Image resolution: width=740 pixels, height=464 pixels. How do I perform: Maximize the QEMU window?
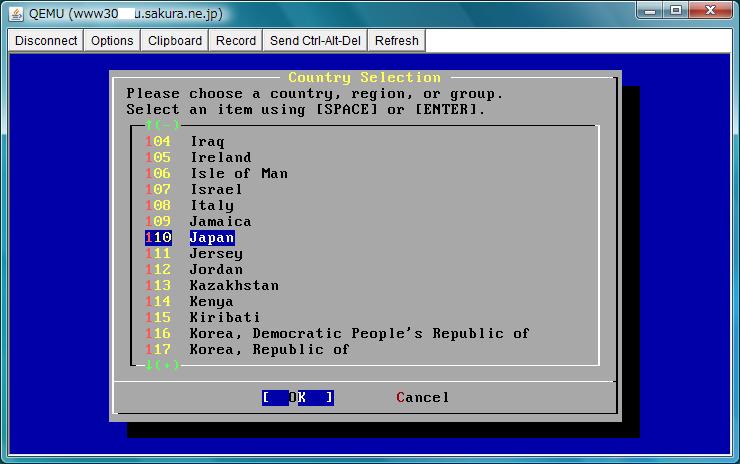677,11
